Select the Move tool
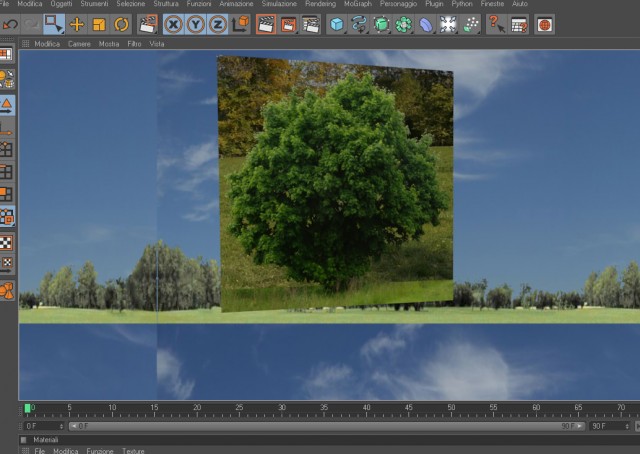The image size is (640, 454). [x=76, y=24]
